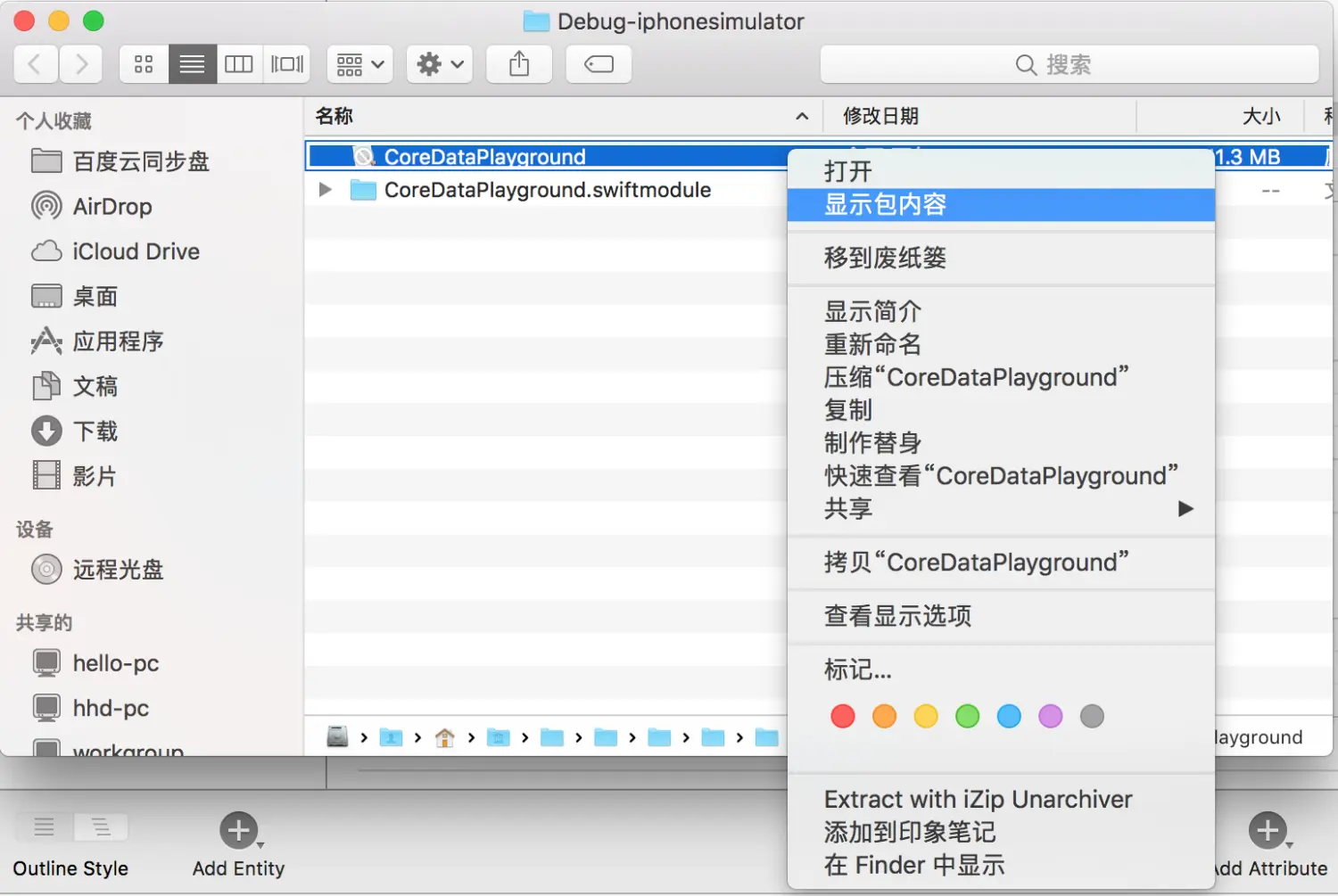Select hello-pc shared computer
This screenshot has width=1338, height=896.
click(x=95, y=663)
